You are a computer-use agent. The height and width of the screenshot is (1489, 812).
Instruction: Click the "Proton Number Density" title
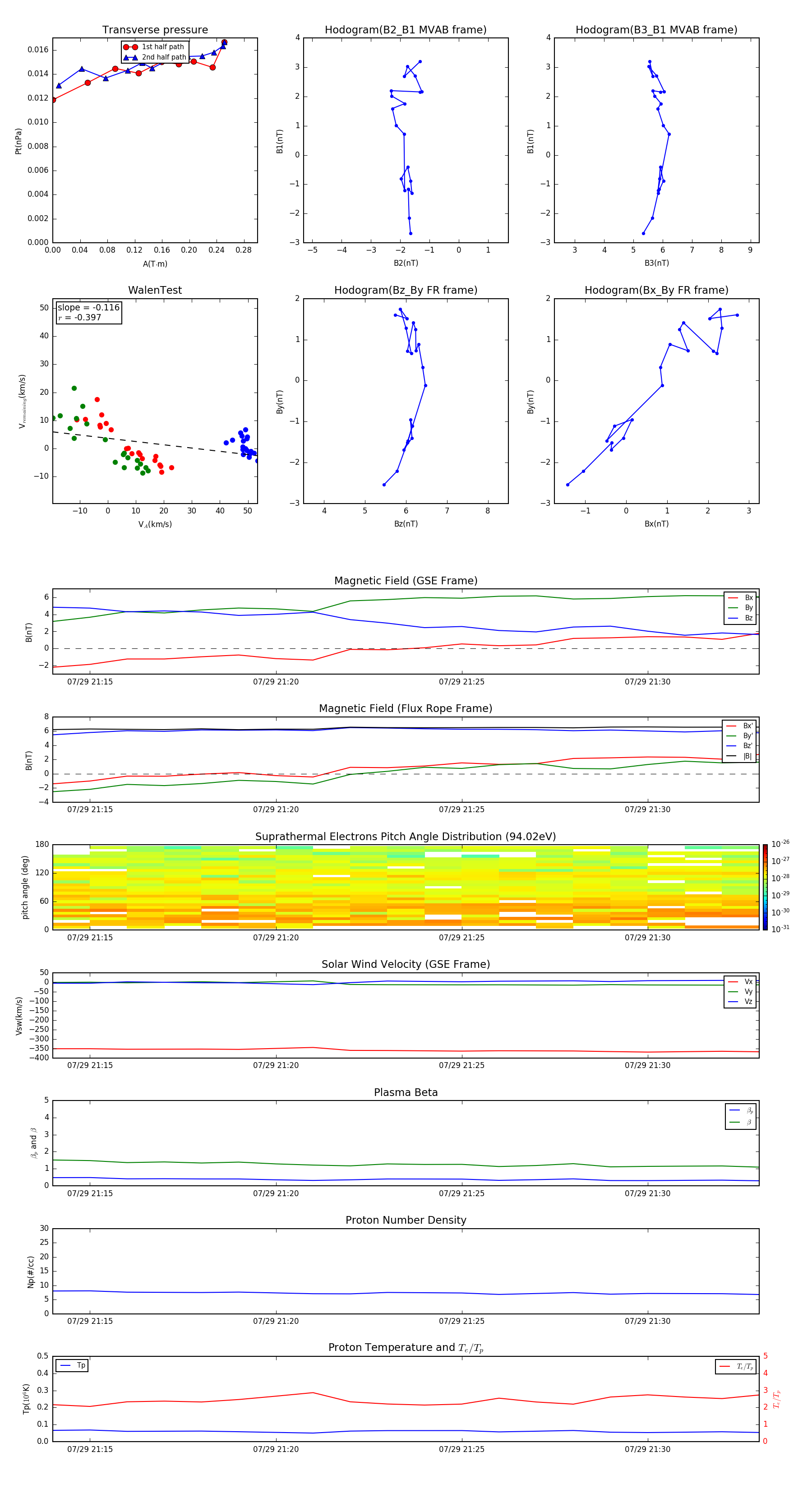(x=406, y=1221)
